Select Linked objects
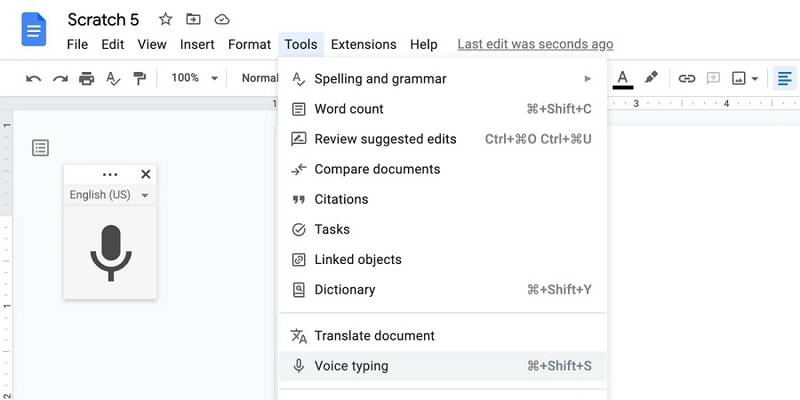 (x=442, y=260)
